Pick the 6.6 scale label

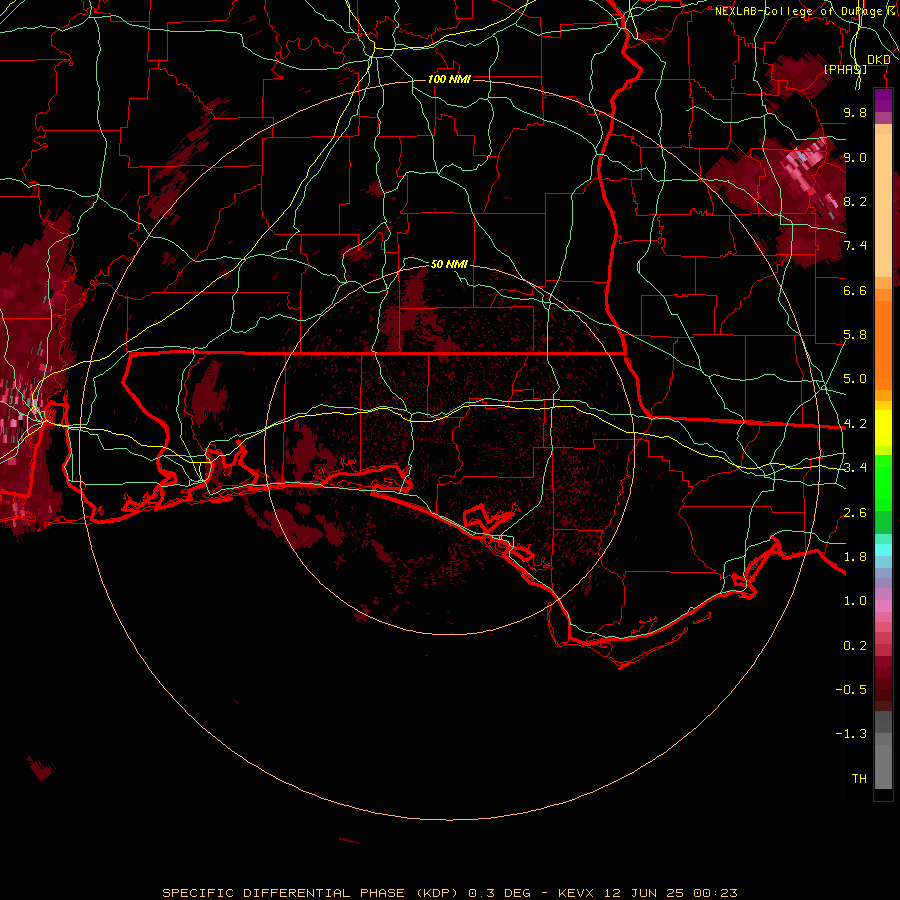(x=855, y=290)
